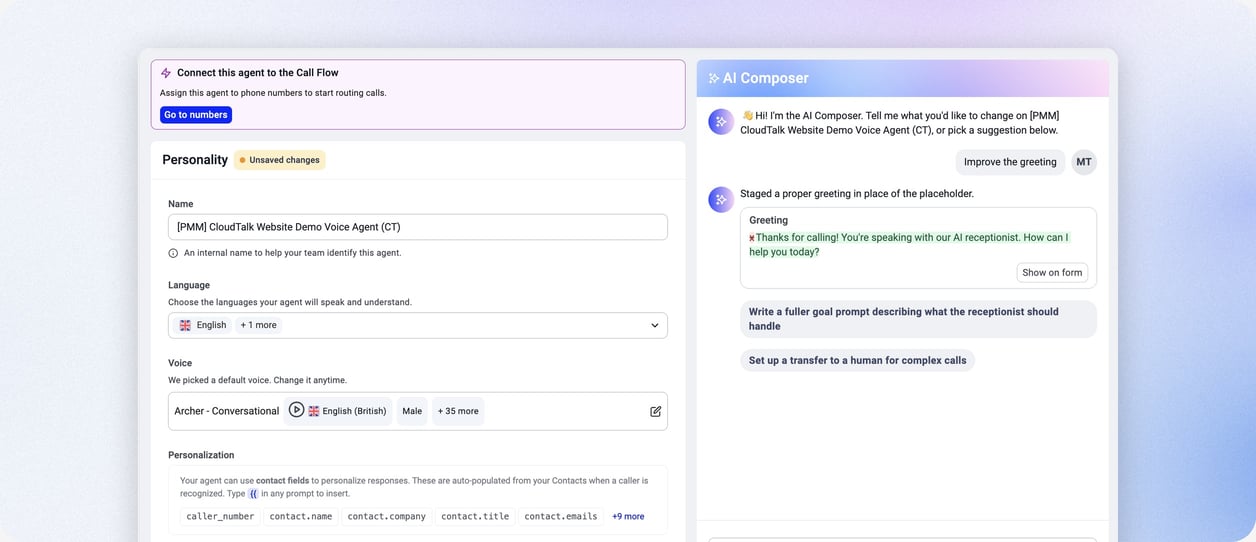Click the staged greeting text
The image size is (1256, 542).
(x=912, y=245)
